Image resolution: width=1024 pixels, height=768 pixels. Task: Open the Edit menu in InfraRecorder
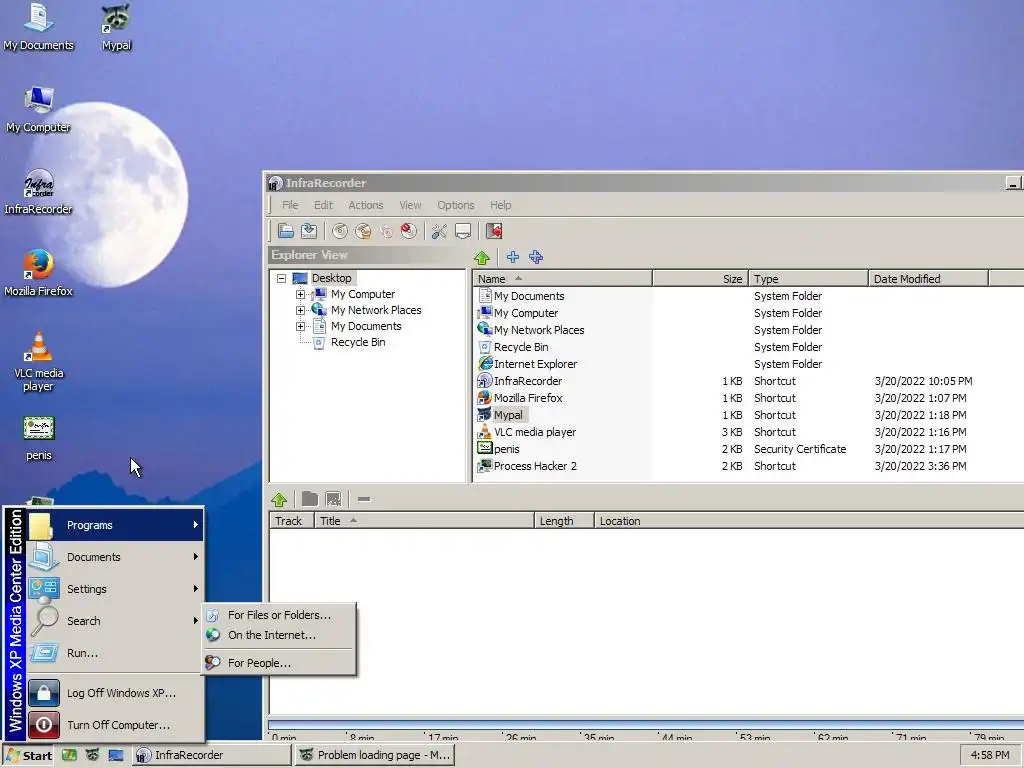tap(323, 205)
